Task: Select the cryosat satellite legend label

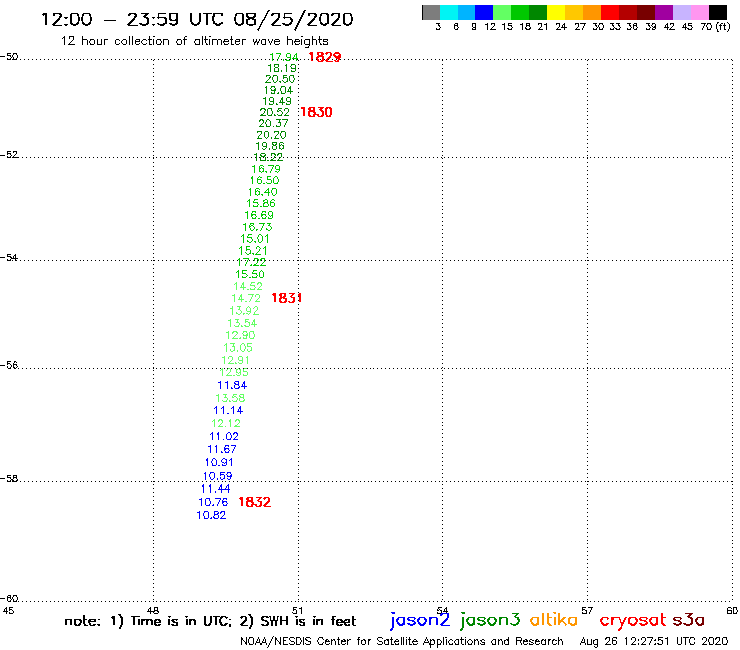Action: pyautogui.click(x=632, y=620)
